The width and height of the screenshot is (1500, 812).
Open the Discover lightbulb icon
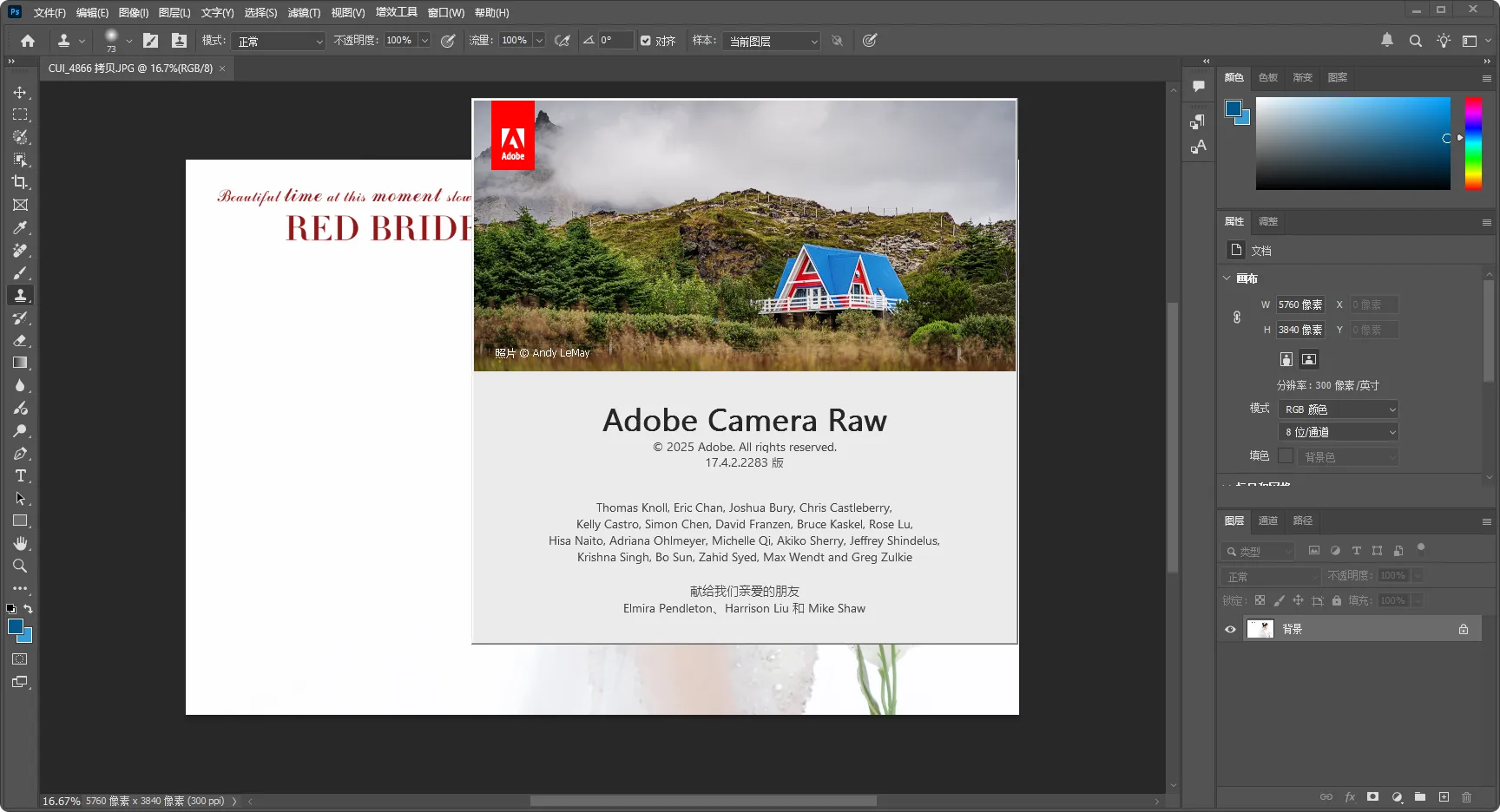coord(1443,41)
